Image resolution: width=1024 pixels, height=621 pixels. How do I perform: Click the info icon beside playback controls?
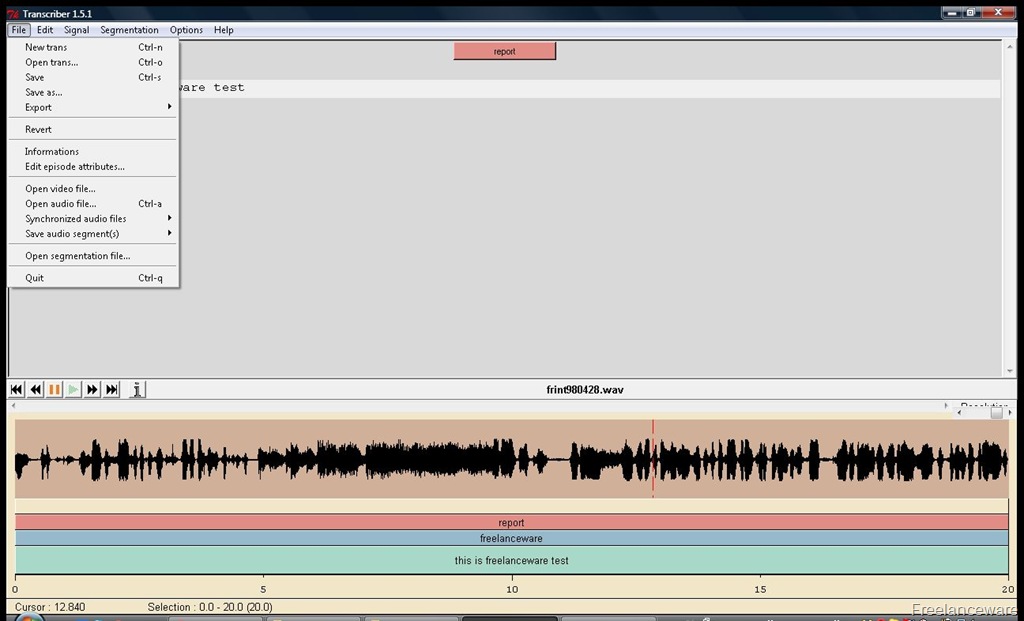tap(137, 390)
